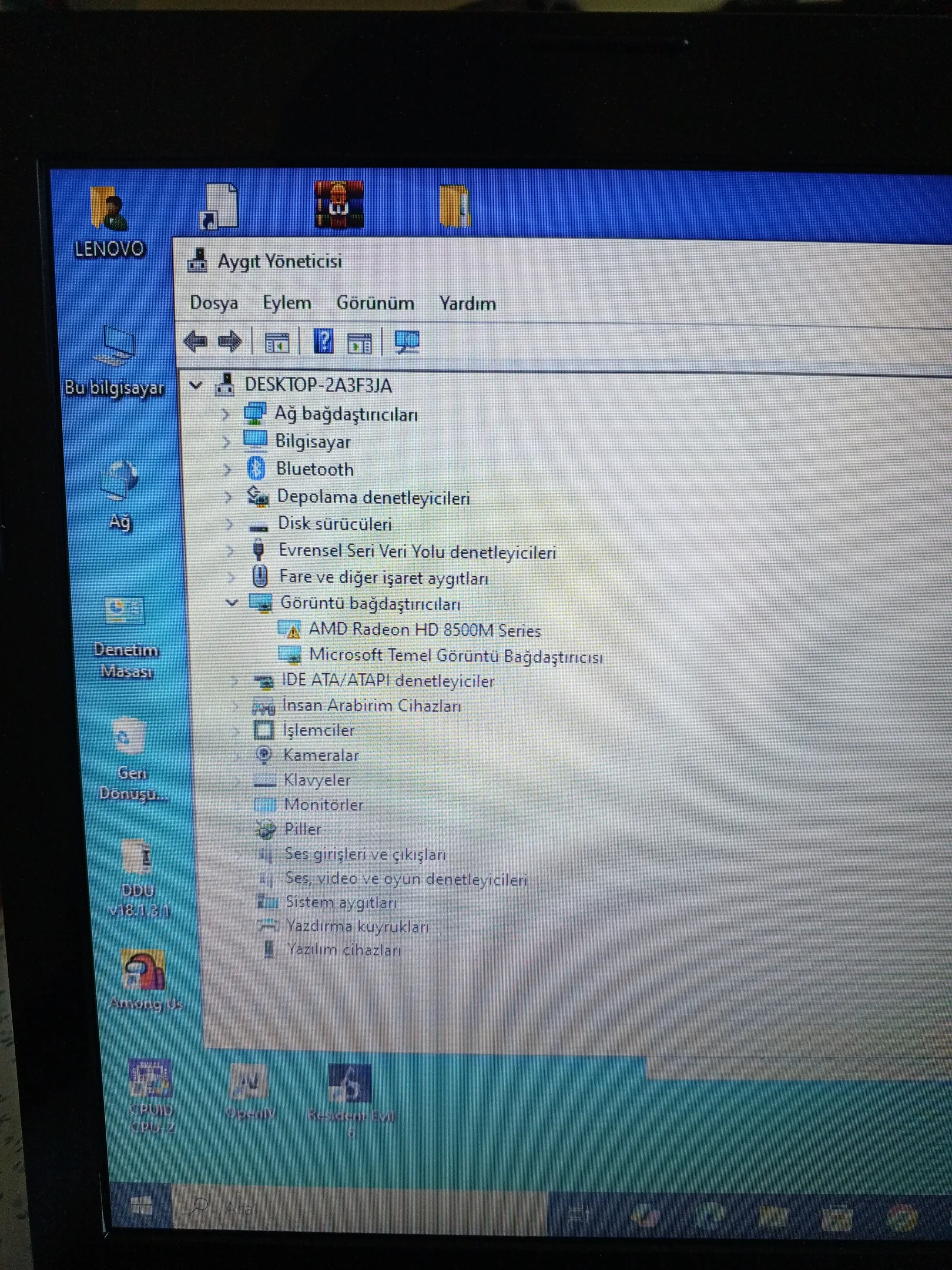
Task: Click the Ağ bağdaştırıcıları network icon
Action: 255,413
